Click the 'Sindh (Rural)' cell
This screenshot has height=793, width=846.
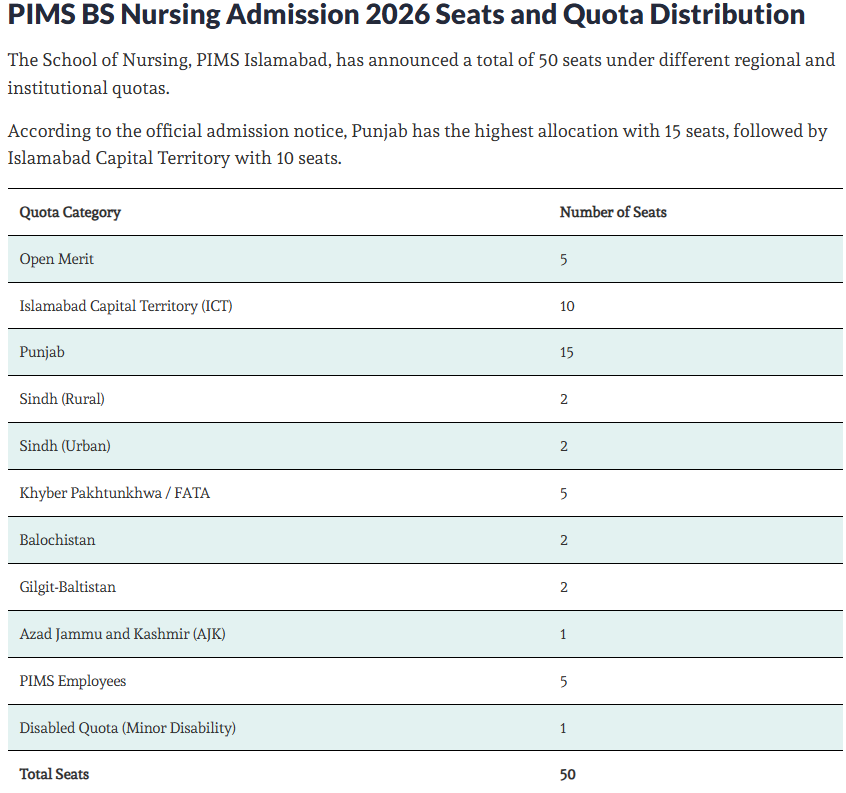pyautogui.click(x=62, y=400)
